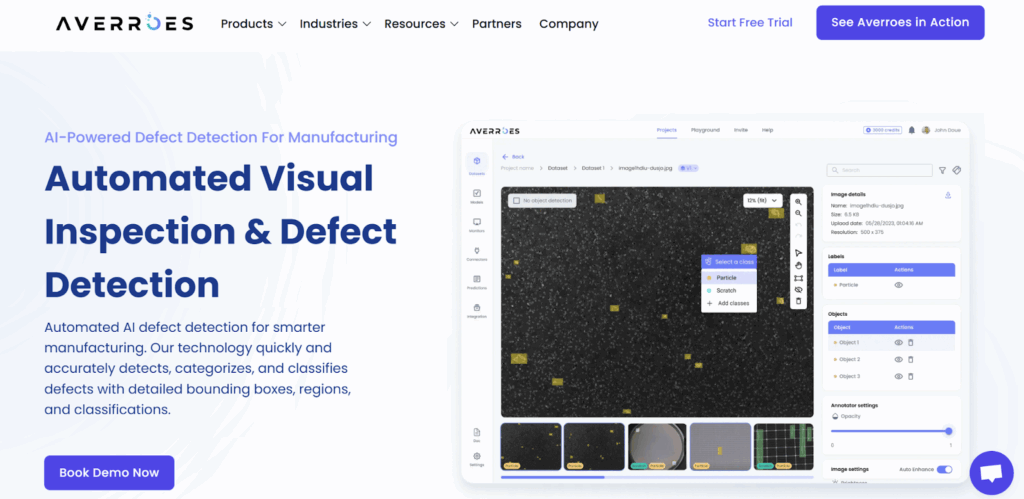Select the green grid thumbnail
Screen dimensions: 1024x499
coord(784,447)
